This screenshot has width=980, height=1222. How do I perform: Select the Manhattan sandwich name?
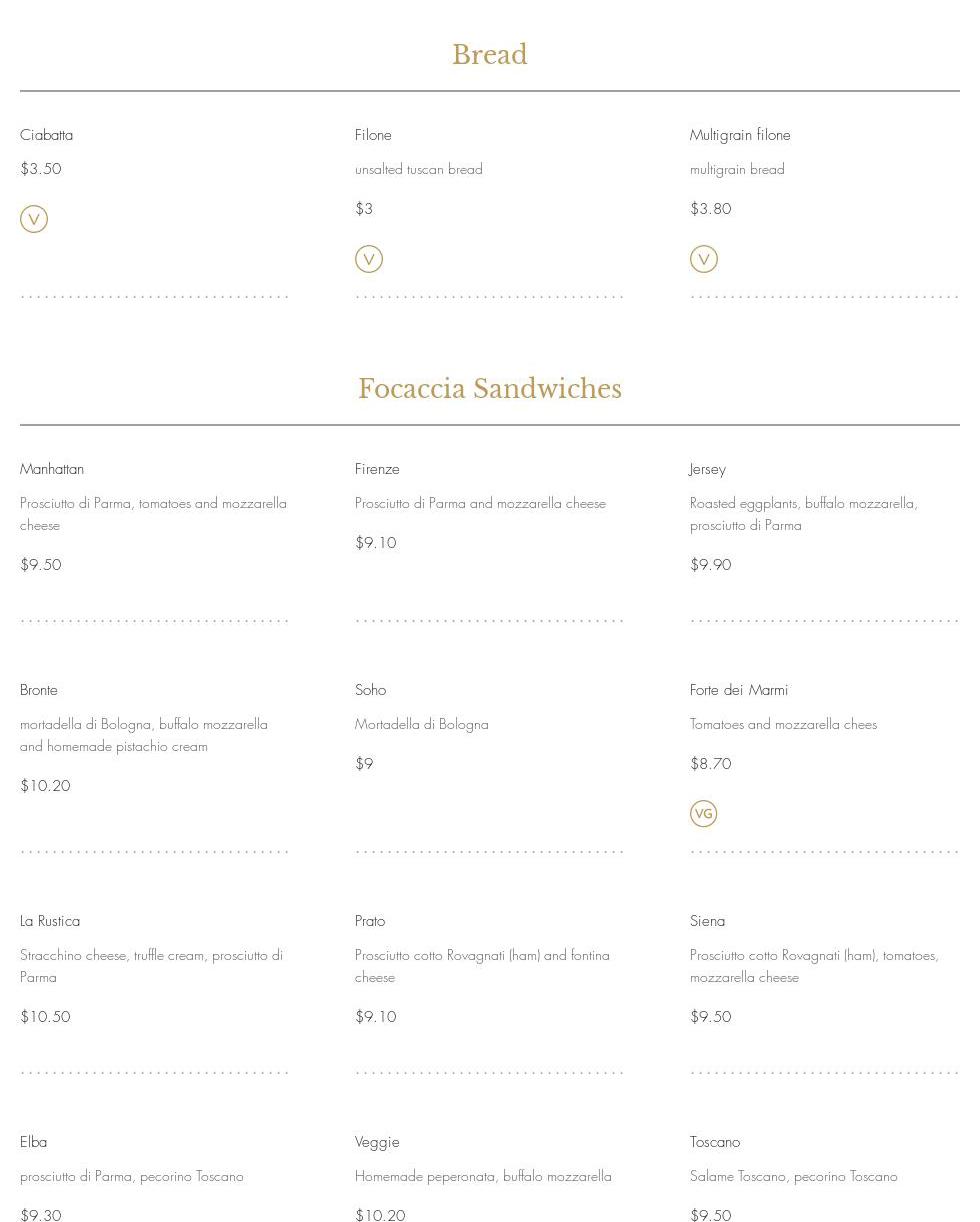point(52,469)
